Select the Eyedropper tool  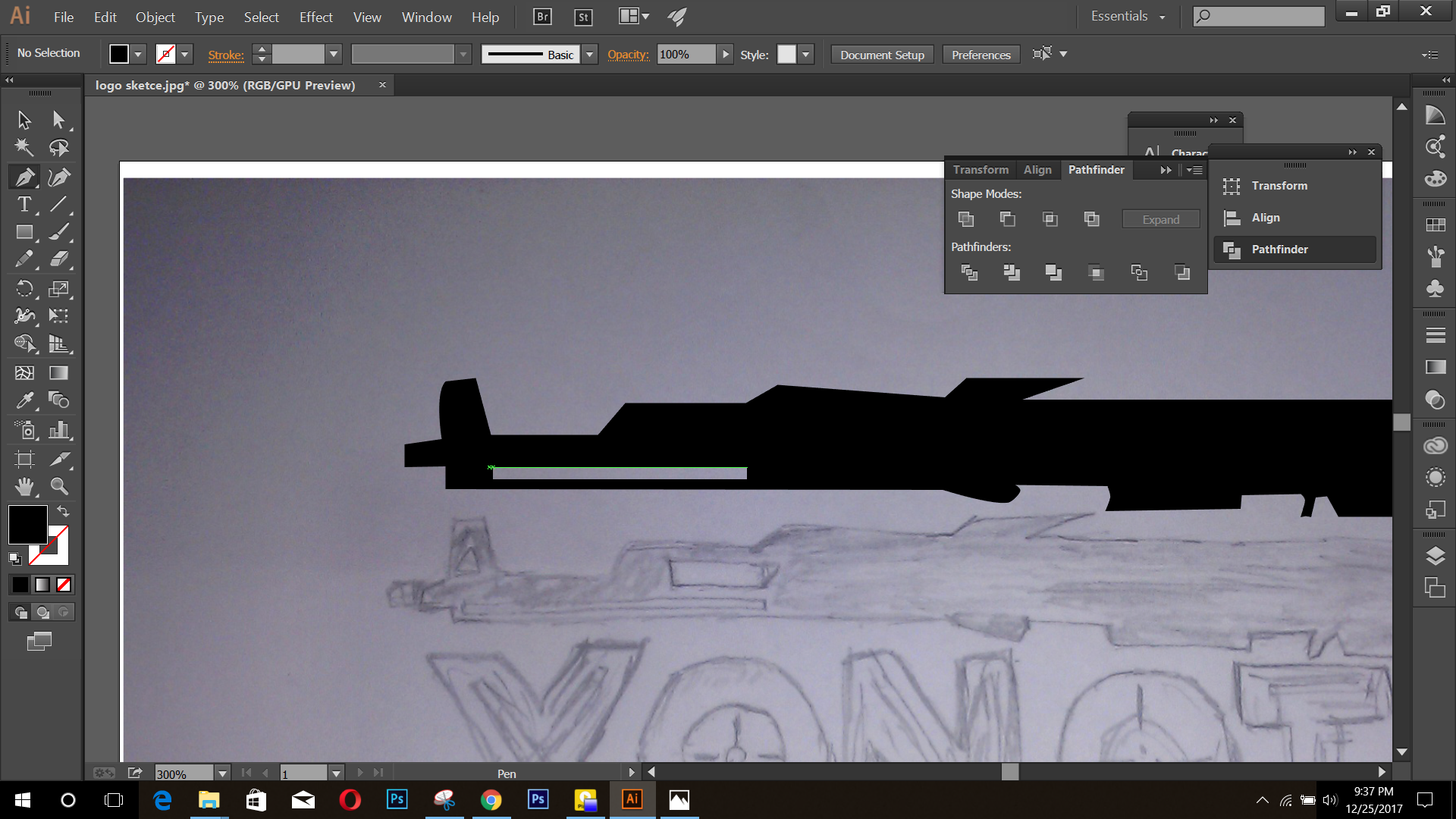point(24,400)
